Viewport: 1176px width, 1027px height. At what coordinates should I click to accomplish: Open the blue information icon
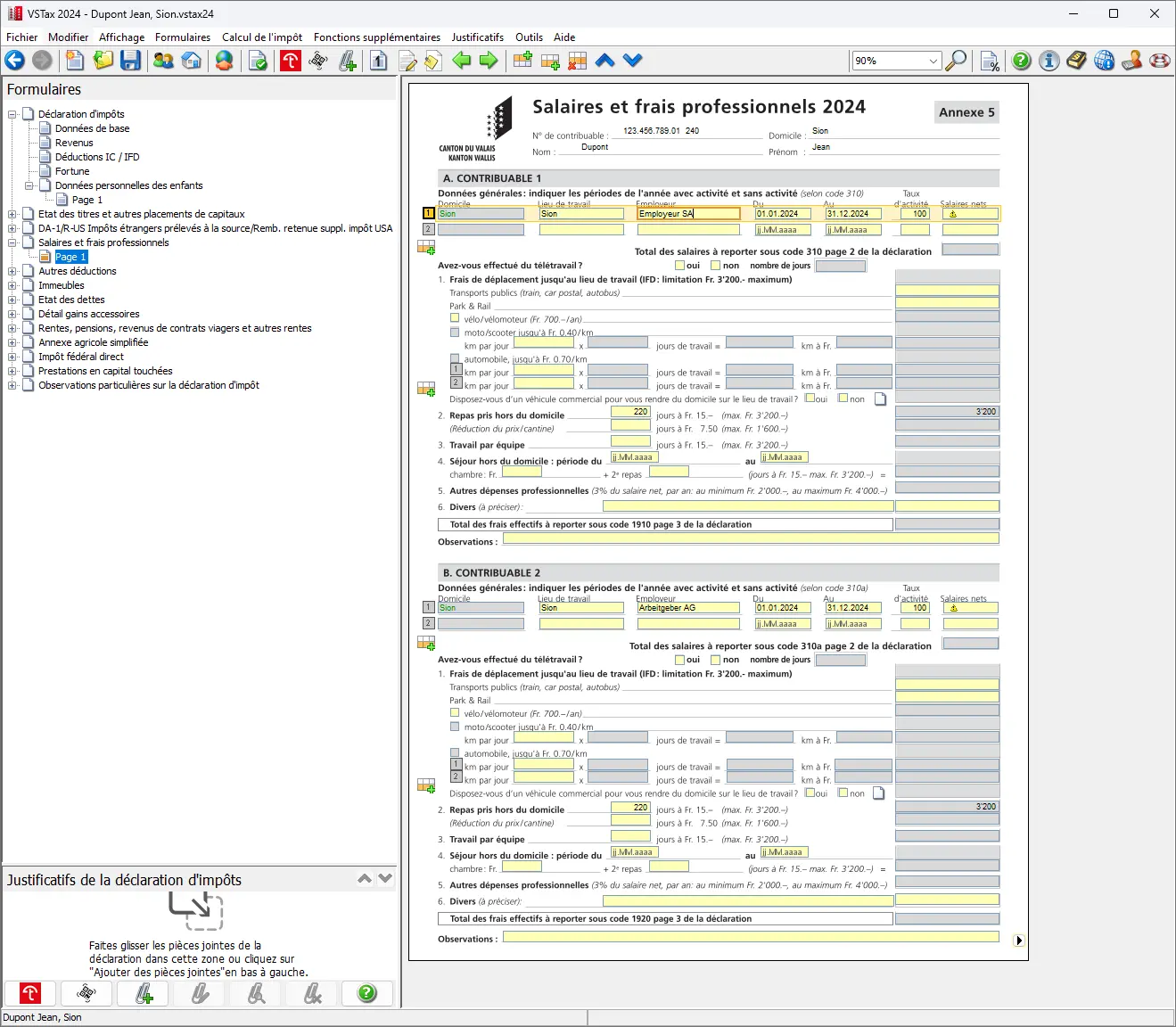point(1049,61)
